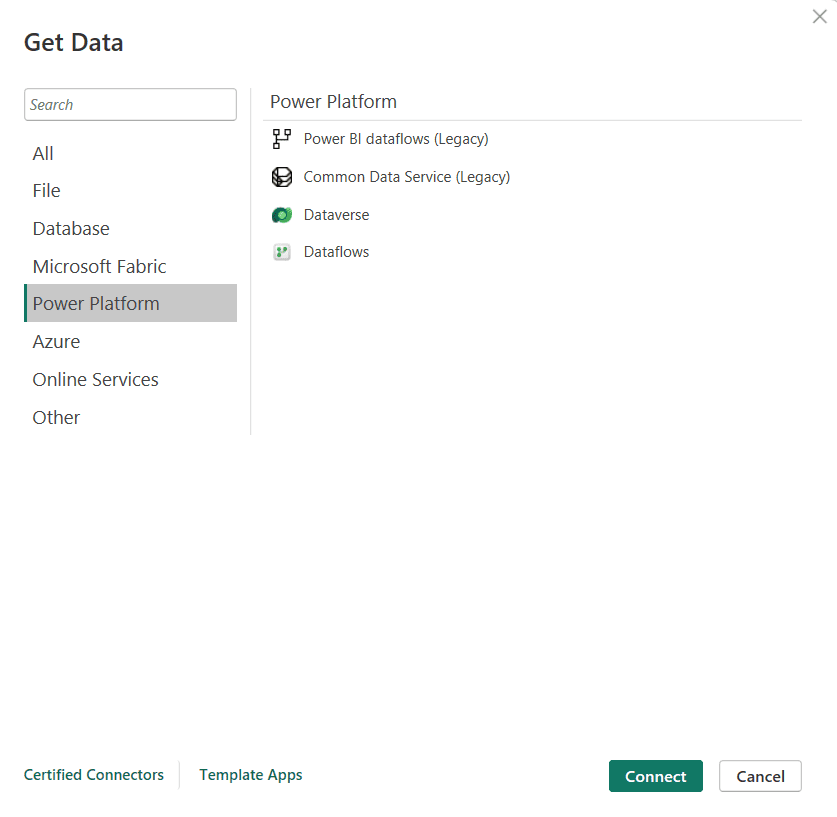This screenshot has height=817, width=837.
Task: Close the Get Data dialog with X
Action: [819, 17]
